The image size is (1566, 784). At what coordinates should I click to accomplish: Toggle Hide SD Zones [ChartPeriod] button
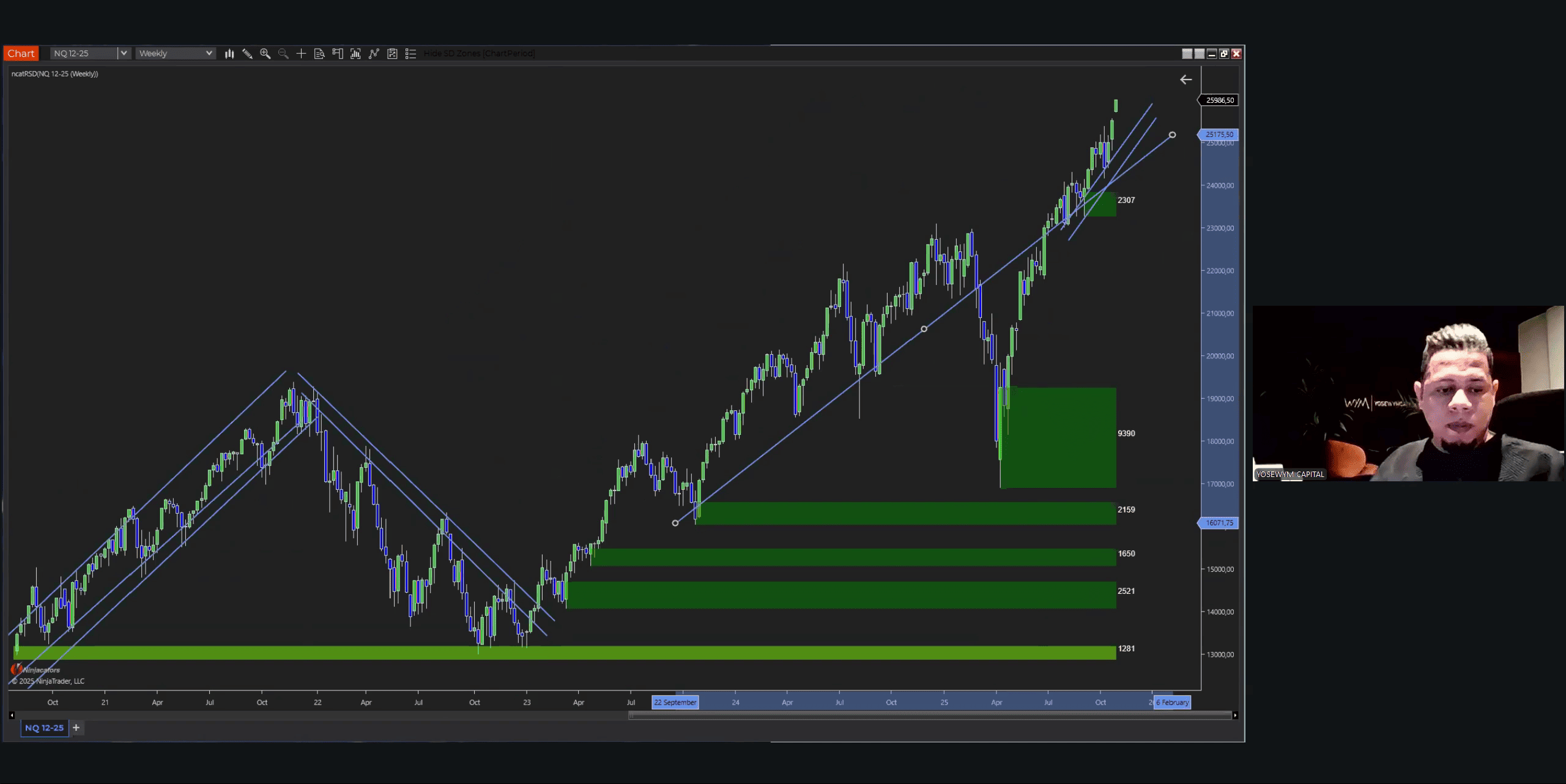[x=479, y=53]
